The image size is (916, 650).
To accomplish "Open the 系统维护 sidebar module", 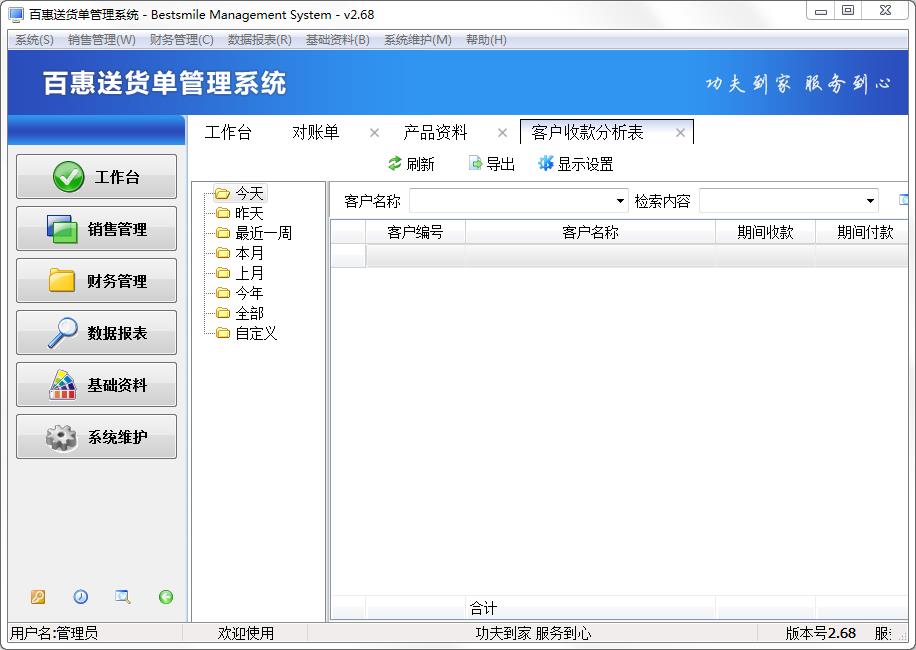I will [97, 437].
